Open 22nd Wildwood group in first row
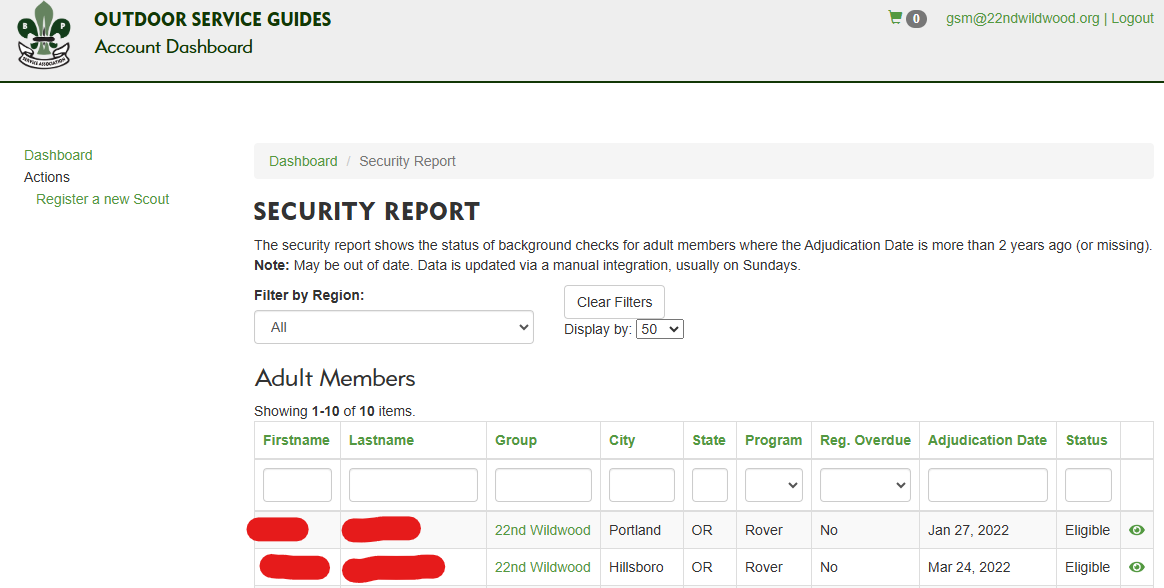The image size is (1164, 588). click(542, 530)
